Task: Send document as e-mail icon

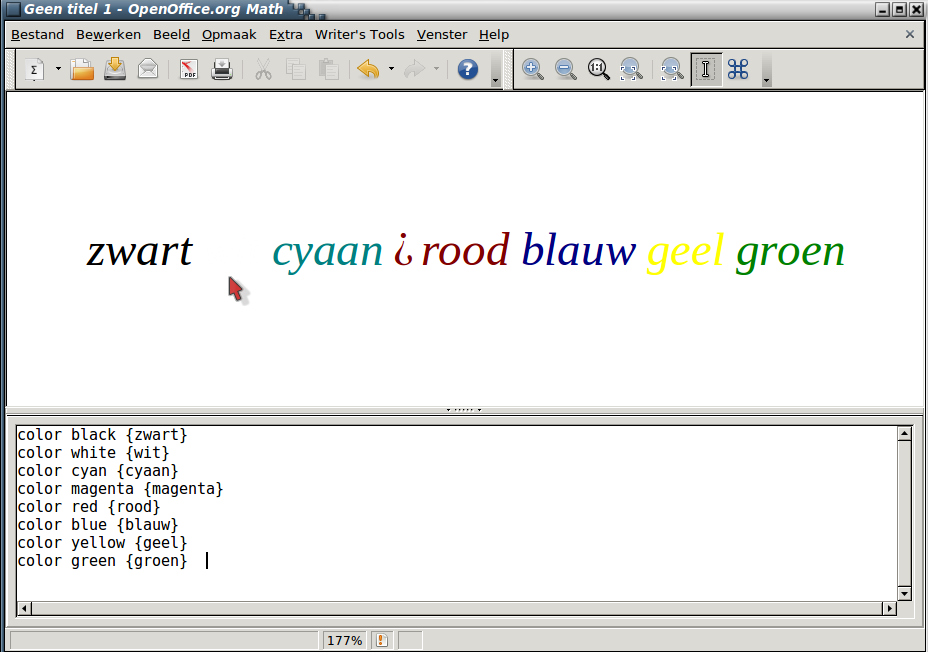Action: [148, 69]
